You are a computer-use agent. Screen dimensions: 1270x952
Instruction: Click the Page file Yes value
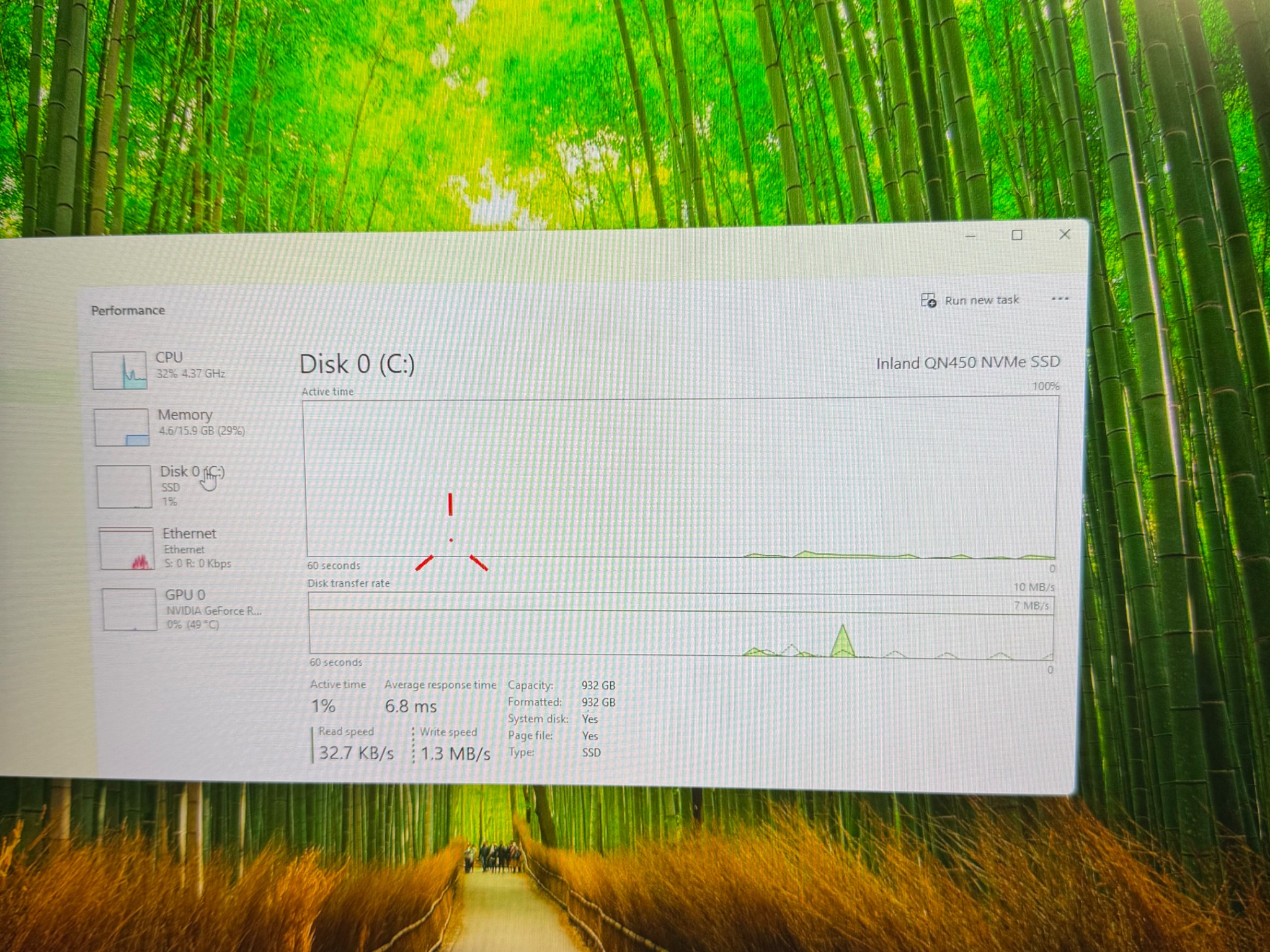590,736
